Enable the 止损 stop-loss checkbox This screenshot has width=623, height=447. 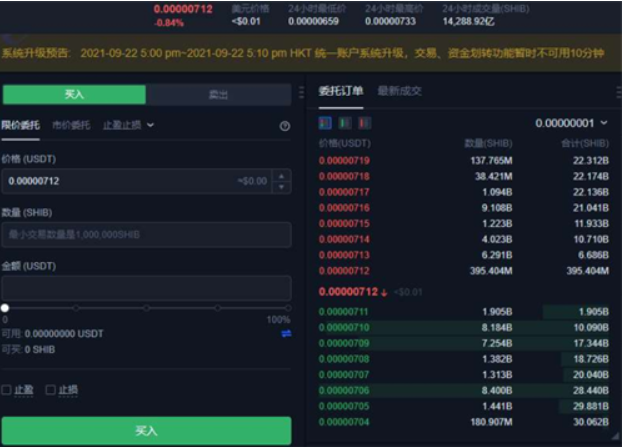pyautogui.click(x=51, y=390)
